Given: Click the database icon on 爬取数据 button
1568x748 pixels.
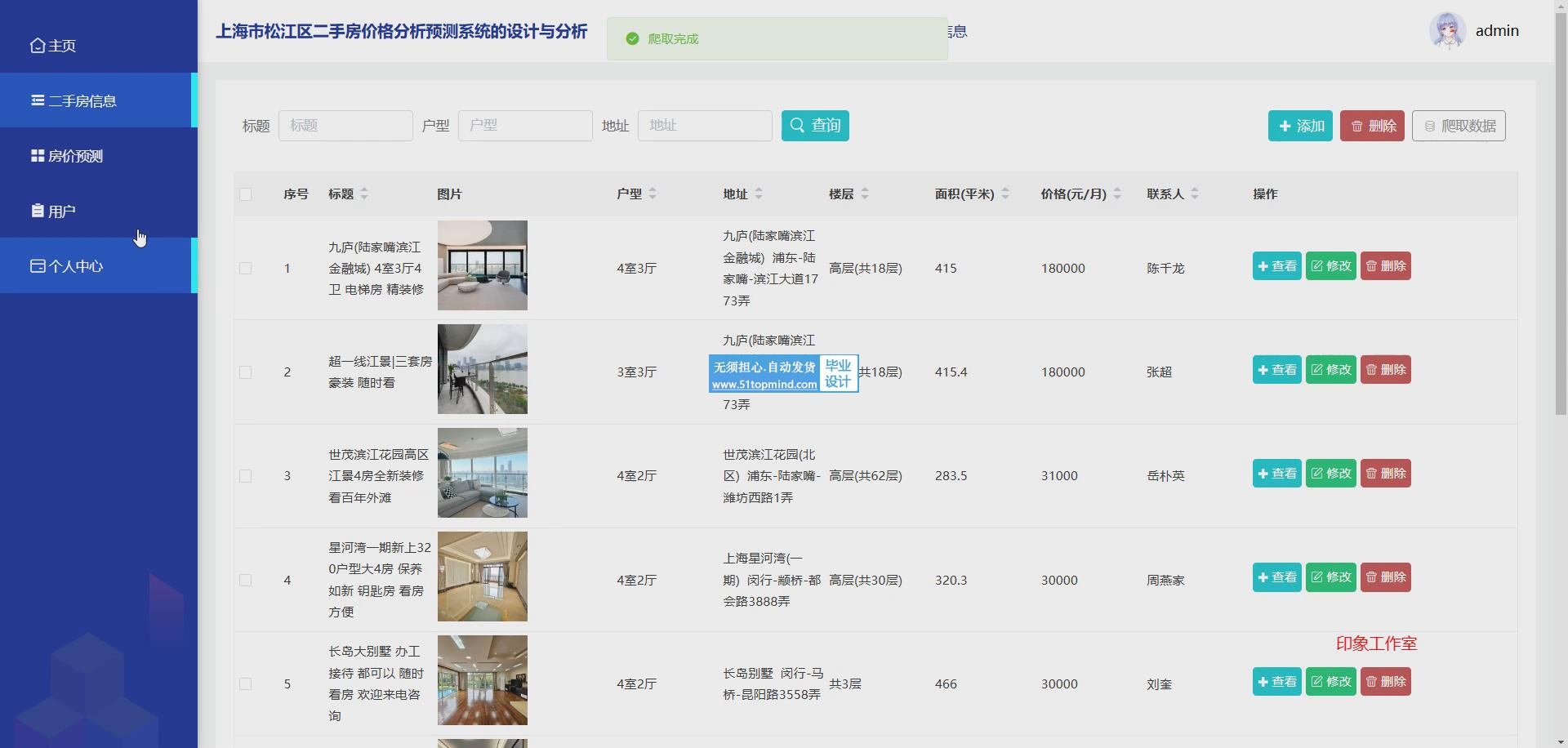Looking at the screenshot, I should (x=1429, y=127).
